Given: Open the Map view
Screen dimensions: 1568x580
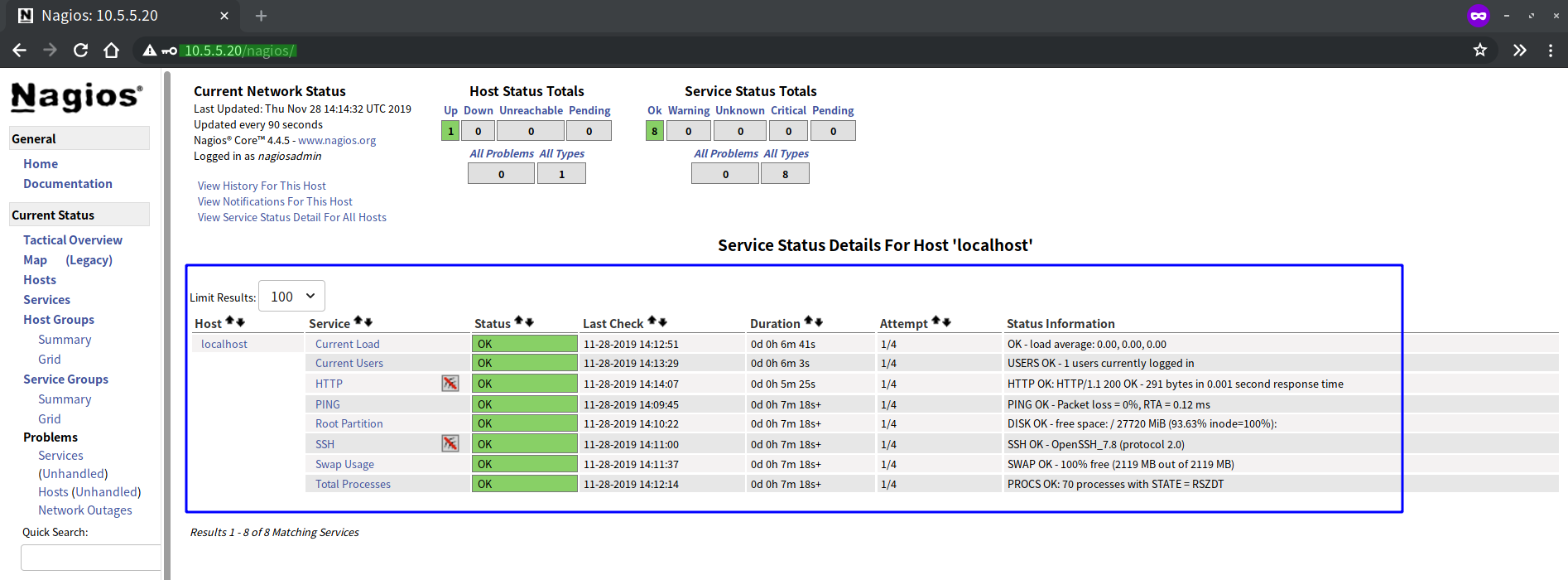Looking at the screenshot, I should pyautogui.click(x=35, y=260).
